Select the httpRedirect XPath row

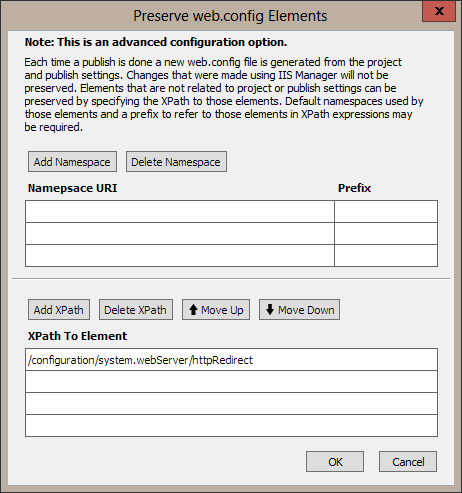tap(231, 360)
